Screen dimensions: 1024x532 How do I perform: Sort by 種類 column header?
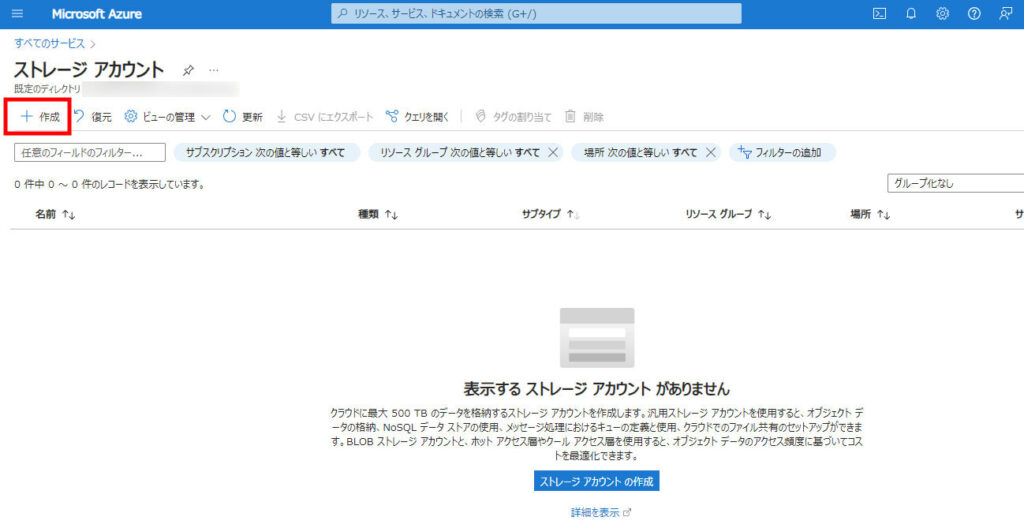tap(378, 214)
